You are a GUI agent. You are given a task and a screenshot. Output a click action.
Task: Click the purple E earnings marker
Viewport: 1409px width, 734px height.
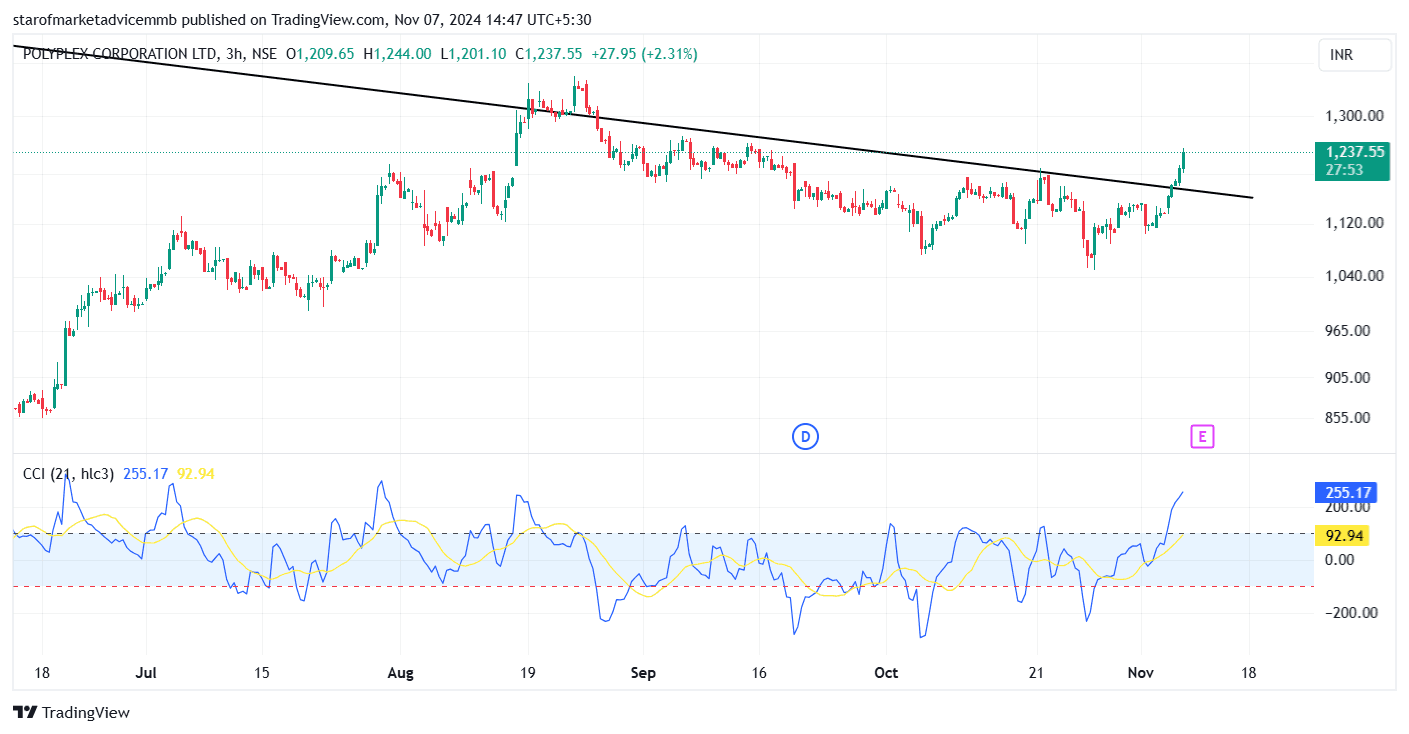click(1202, 436)
